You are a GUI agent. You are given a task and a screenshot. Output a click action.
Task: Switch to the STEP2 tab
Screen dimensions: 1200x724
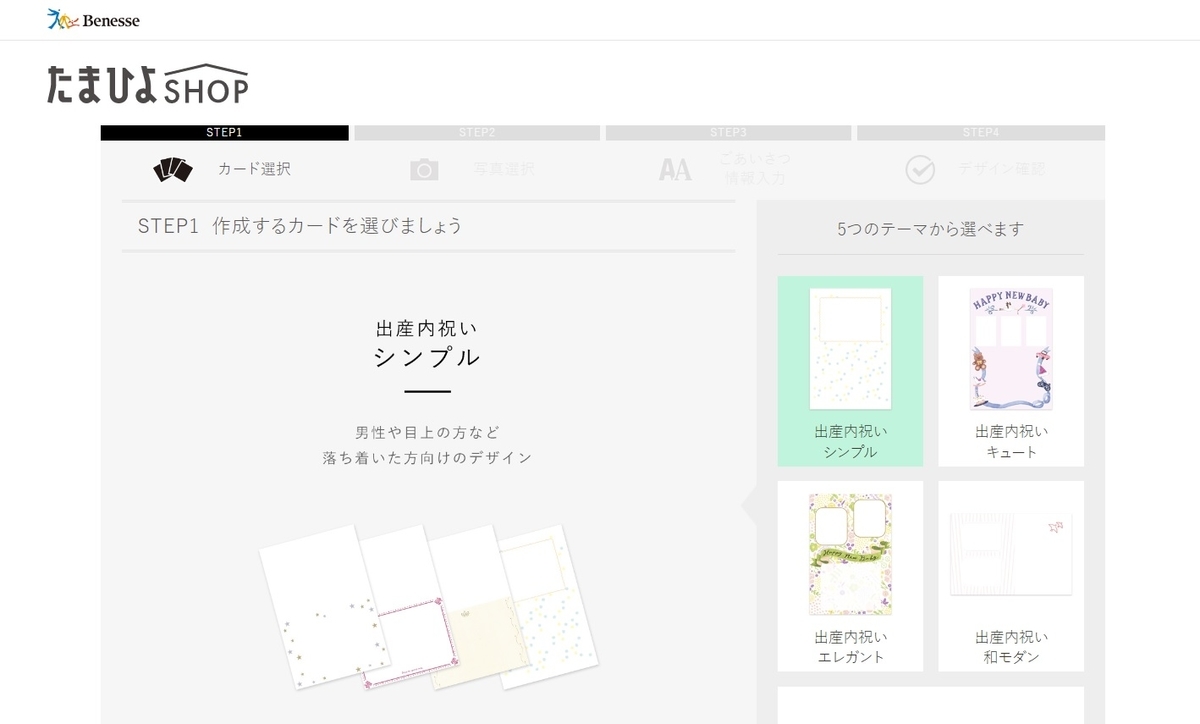tap(478, 131)
